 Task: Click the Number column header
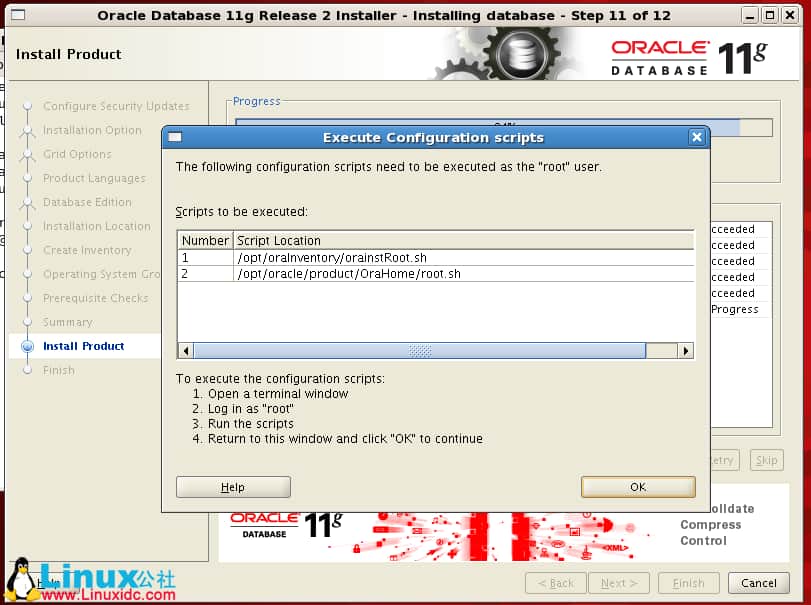pos(205,241)
